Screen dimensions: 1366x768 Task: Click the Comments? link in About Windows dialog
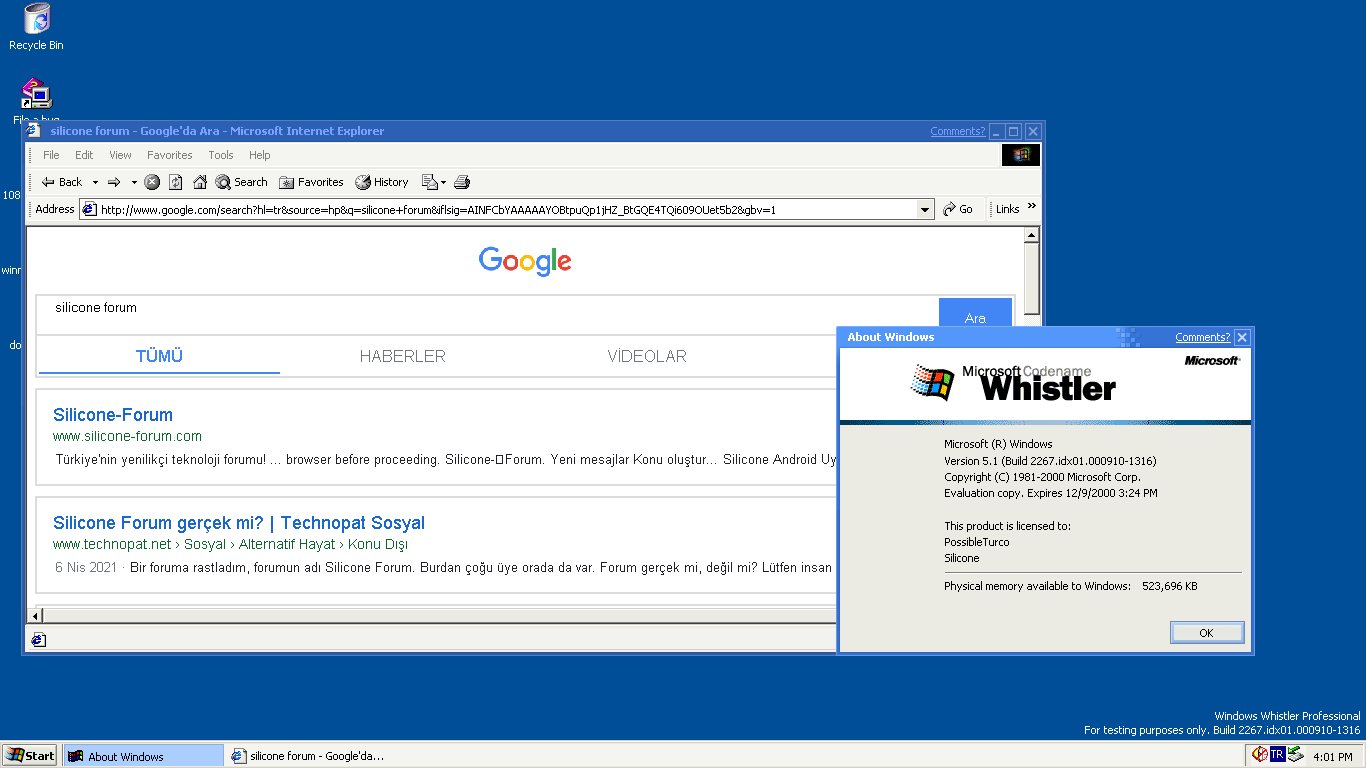pyautogui.click(x=1202, y=337)
